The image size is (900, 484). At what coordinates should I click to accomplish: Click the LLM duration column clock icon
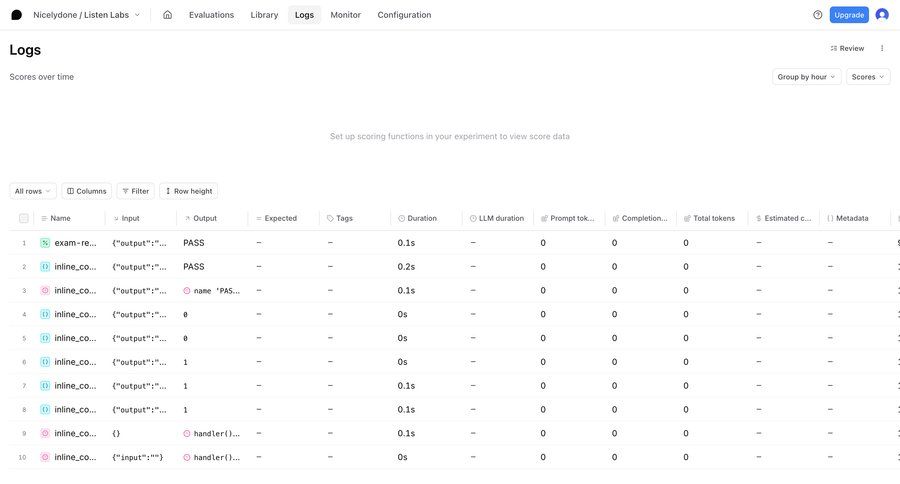tap(473, 218)
